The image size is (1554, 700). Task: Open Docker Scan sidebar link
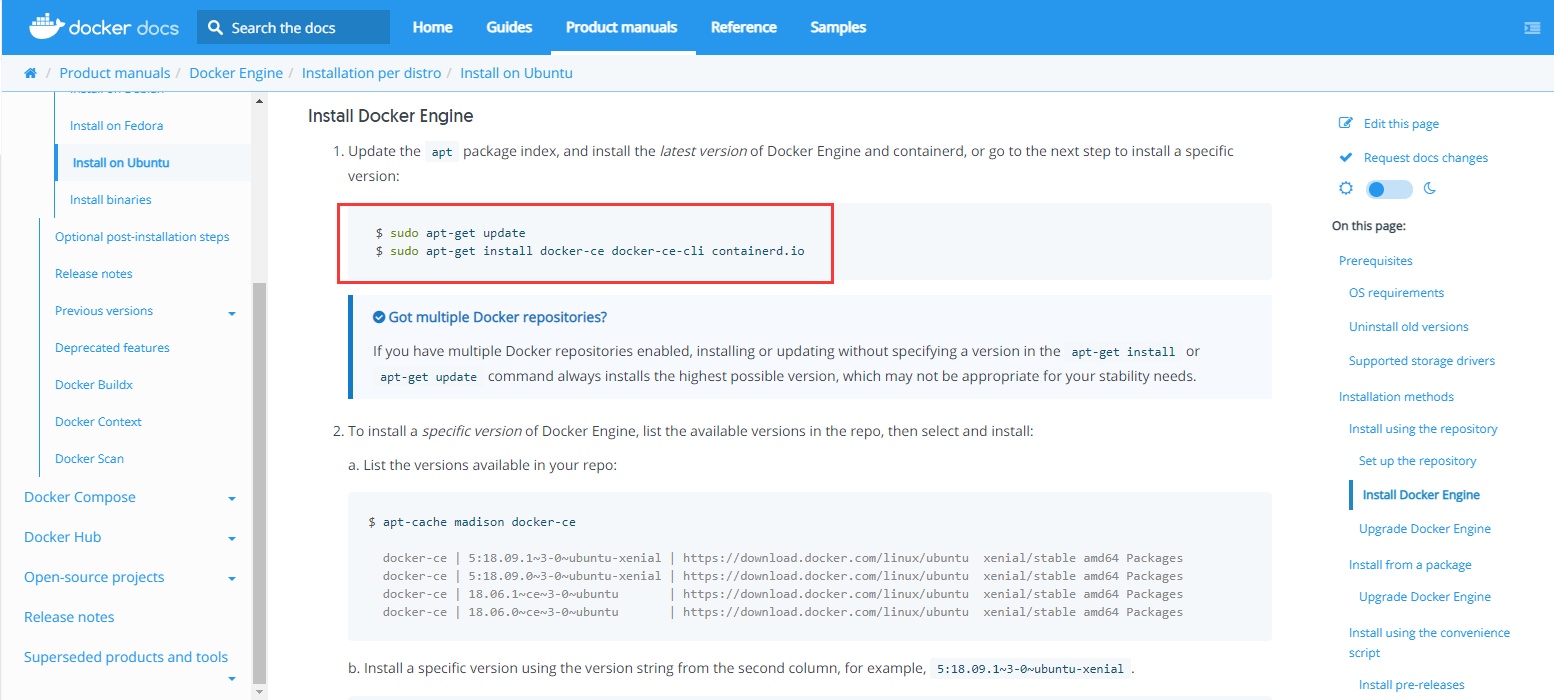click(x=89, y=459)
